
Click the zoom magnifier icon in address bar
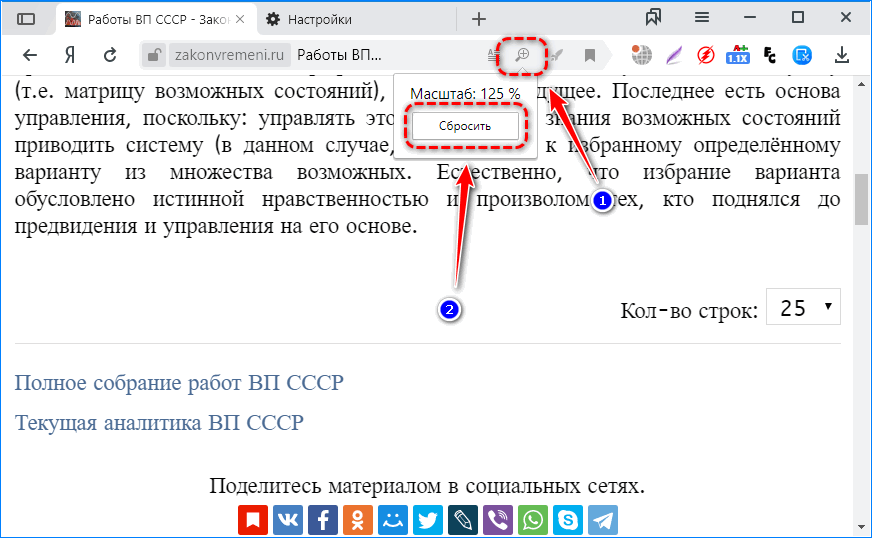tap(522, 55)
